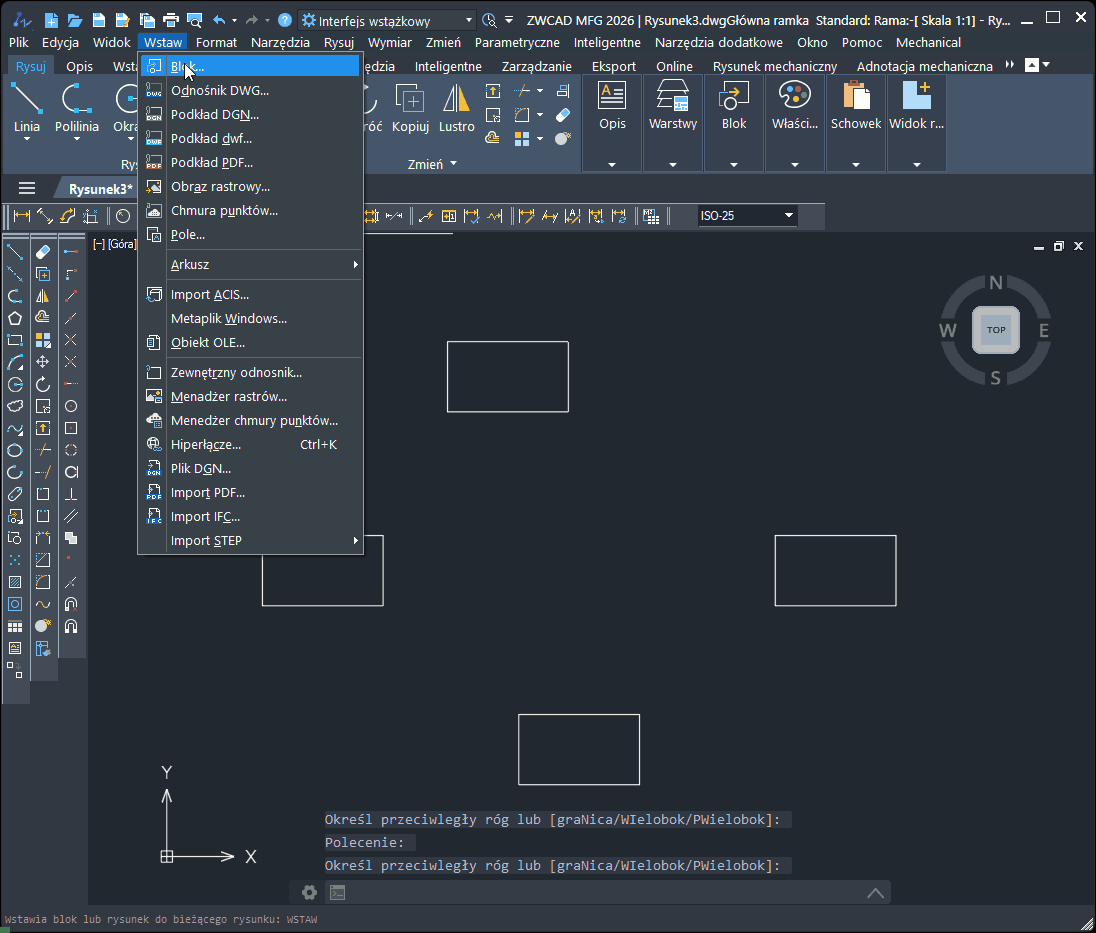Switch to the Eksport ribbon tab

(x=613, y=66)
